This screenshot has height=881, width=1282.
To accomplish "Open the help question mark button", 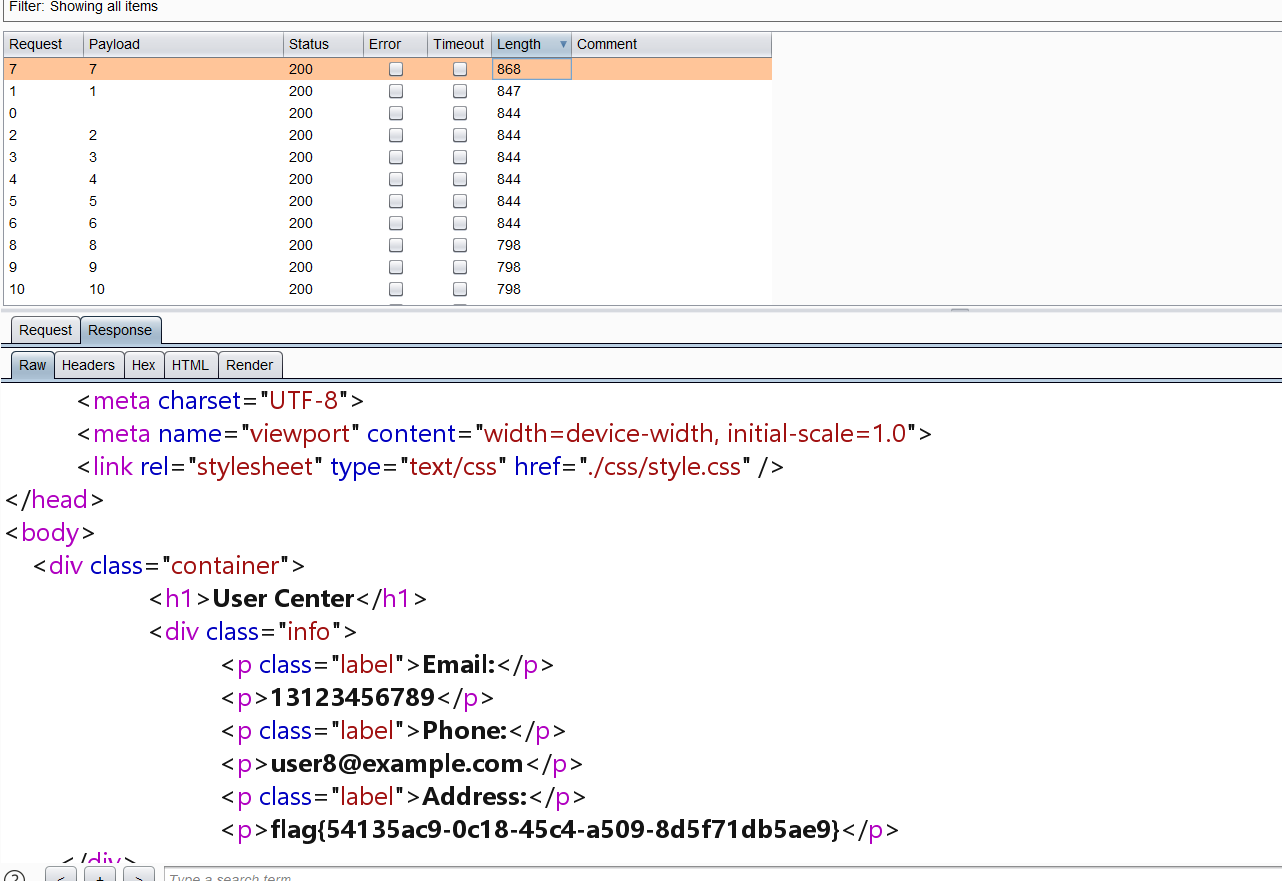I will pyautogui.click(x=14, y=877).
